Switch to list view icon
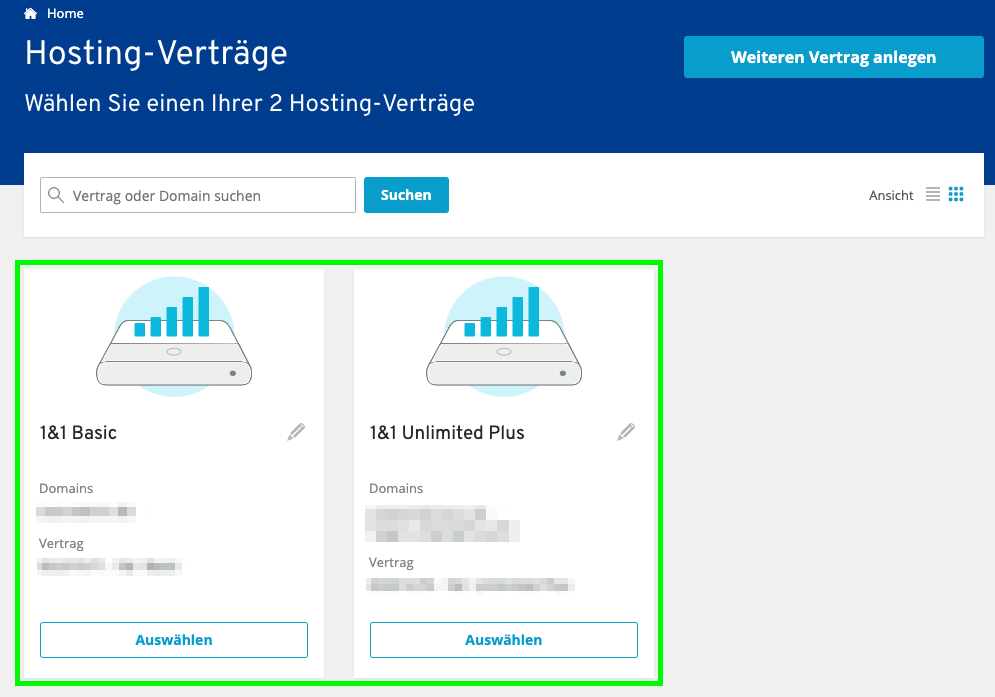This screenshot has width=995, height=697. click(x=933, y=194)
